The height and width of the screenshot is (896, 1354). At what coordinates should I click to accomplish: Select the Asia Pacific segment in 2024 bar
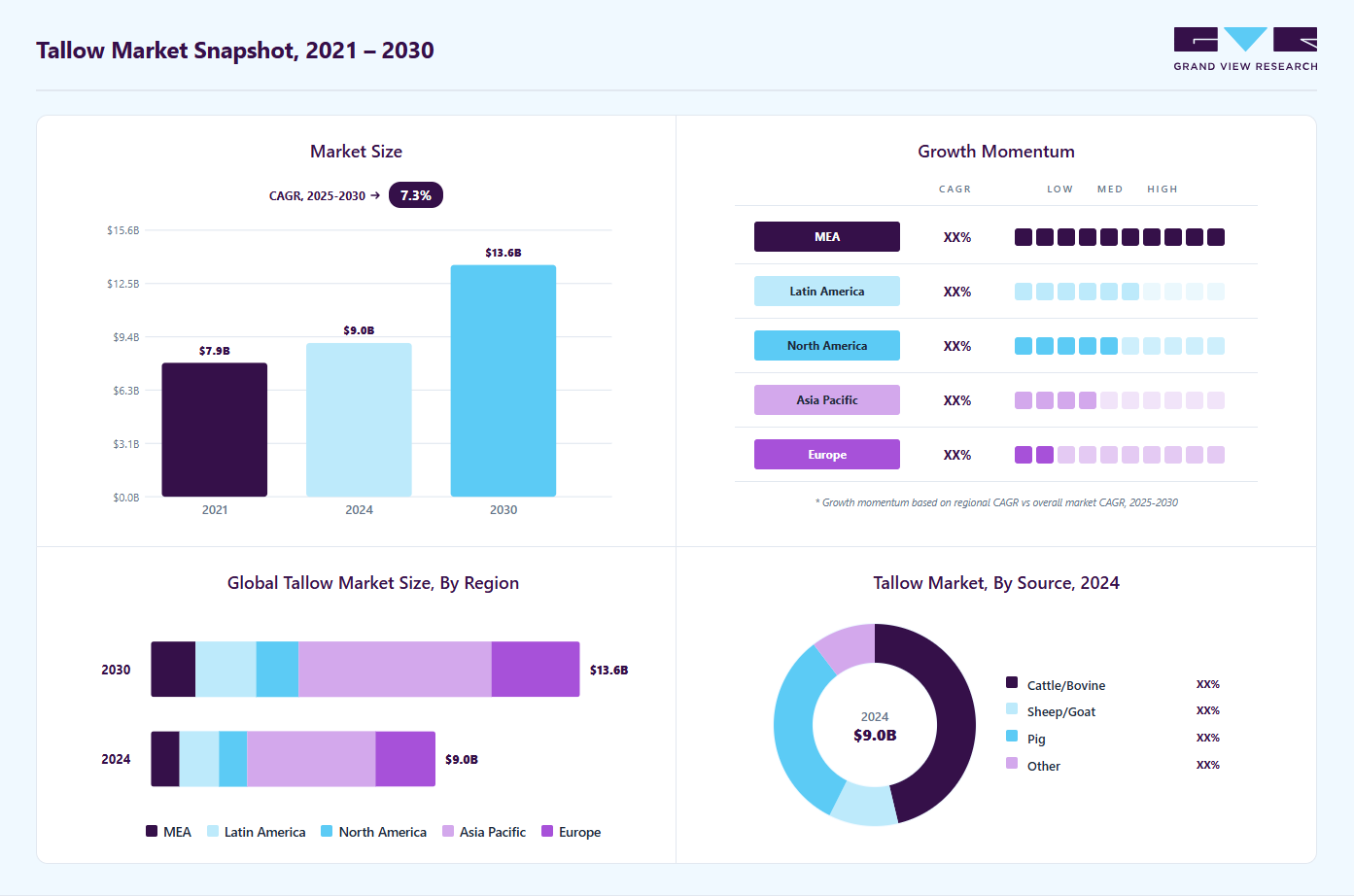(x=311, y=759)
